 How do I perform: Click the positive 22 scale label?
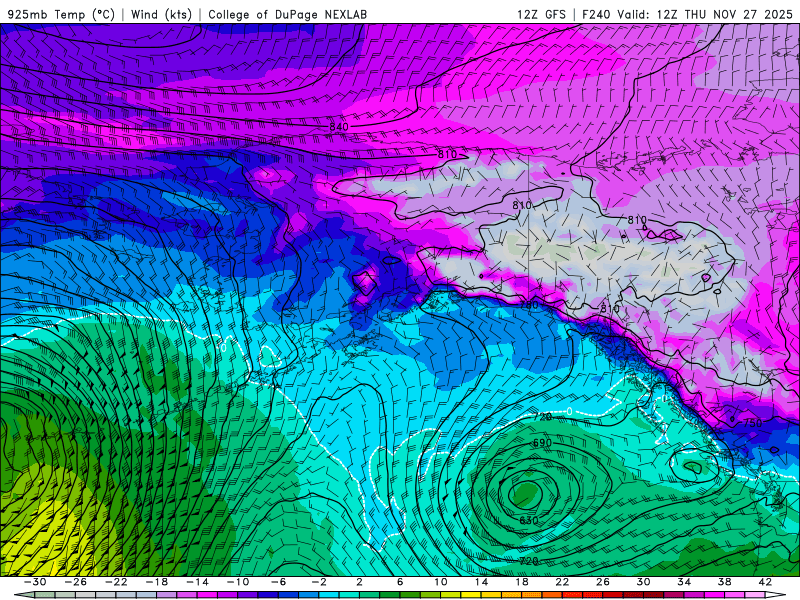tap(562, 582)
